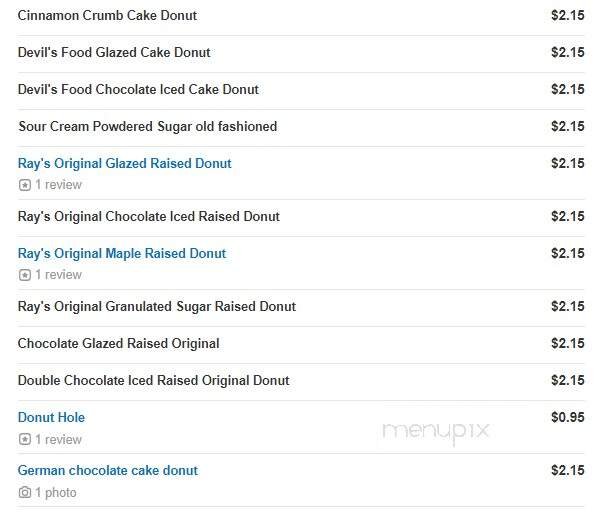Screen dimensions: 615x513
Task: Click Sour Cream Powdered Sugar old fashioned
Action: coord(147,126)
